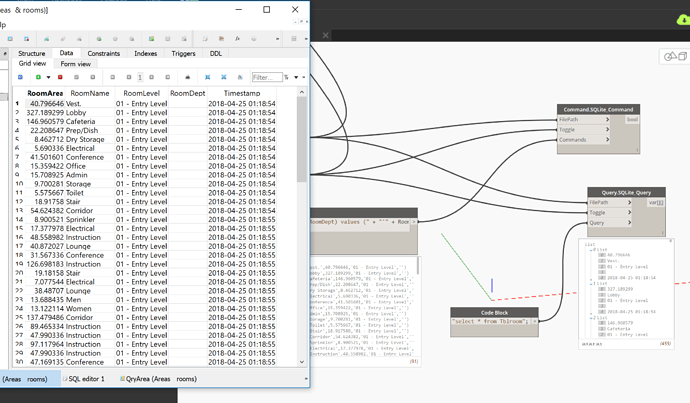Click the red-flag history icon left of fx
690x403 pixels.
(x=221, y=39)
